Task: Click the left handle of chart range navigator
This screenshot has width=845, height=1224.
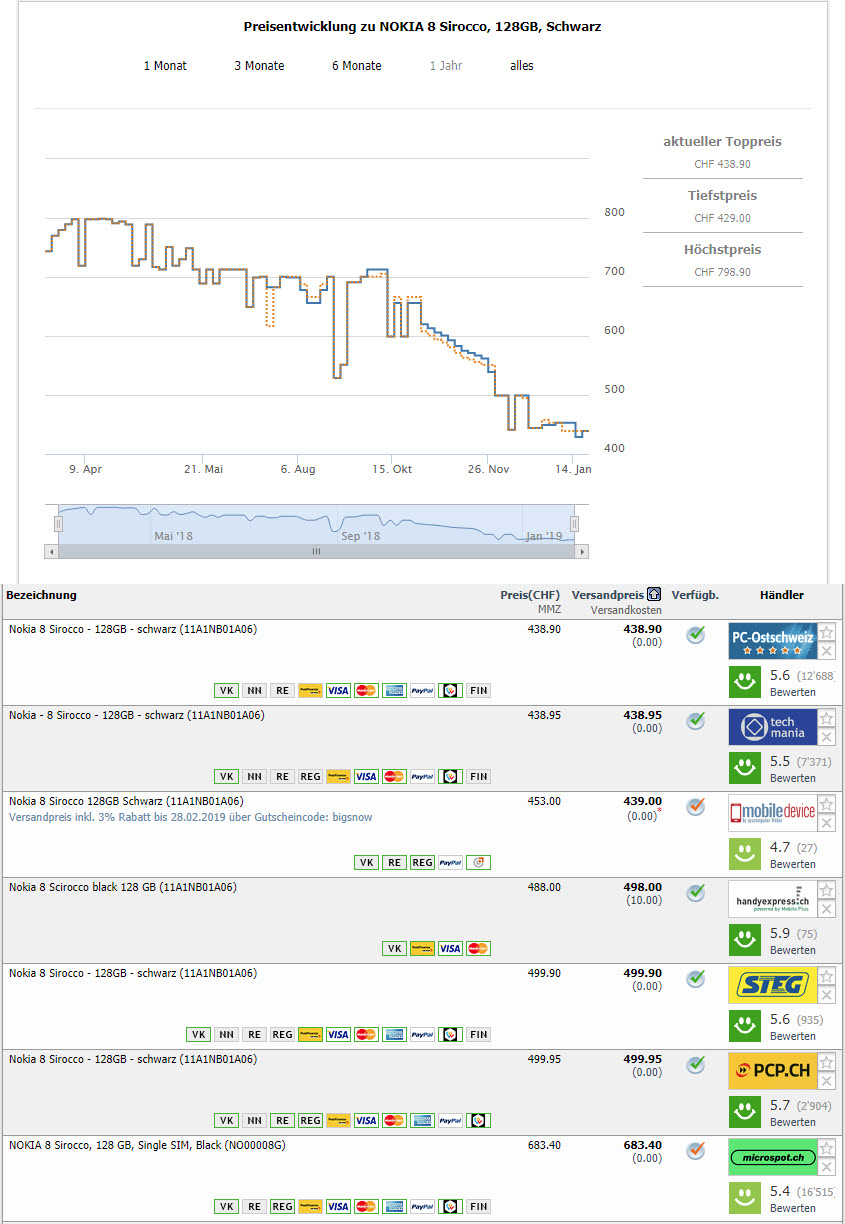Action: [59, 524]
